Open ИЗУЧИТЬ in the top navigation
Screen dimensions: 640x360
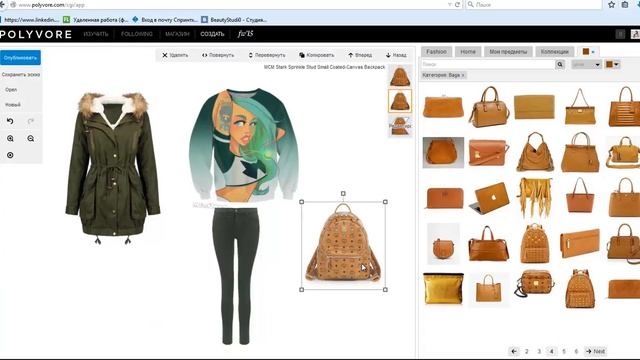click(x=96, y=34)
